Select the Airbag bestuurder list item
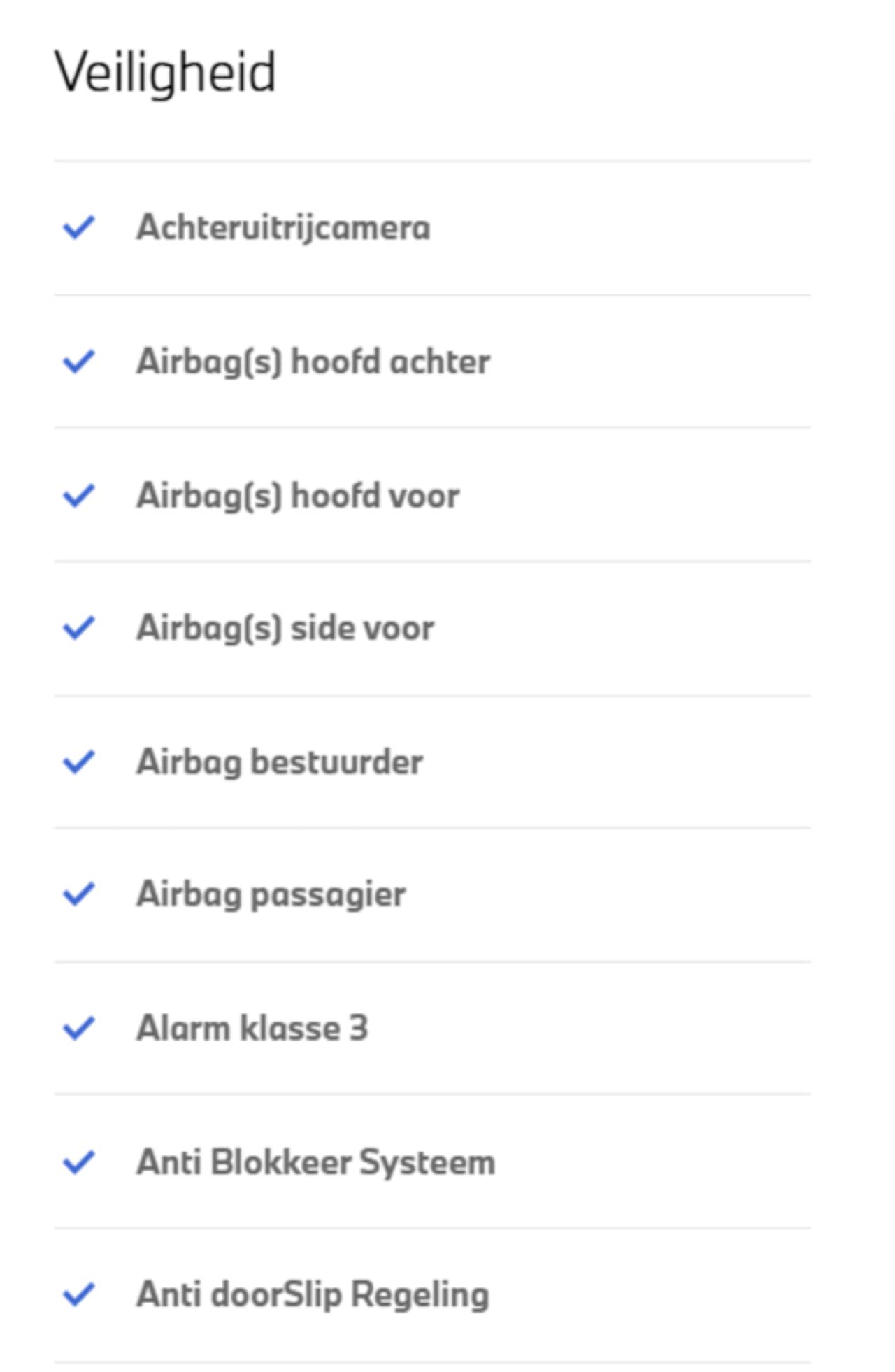 coord(280,762)
